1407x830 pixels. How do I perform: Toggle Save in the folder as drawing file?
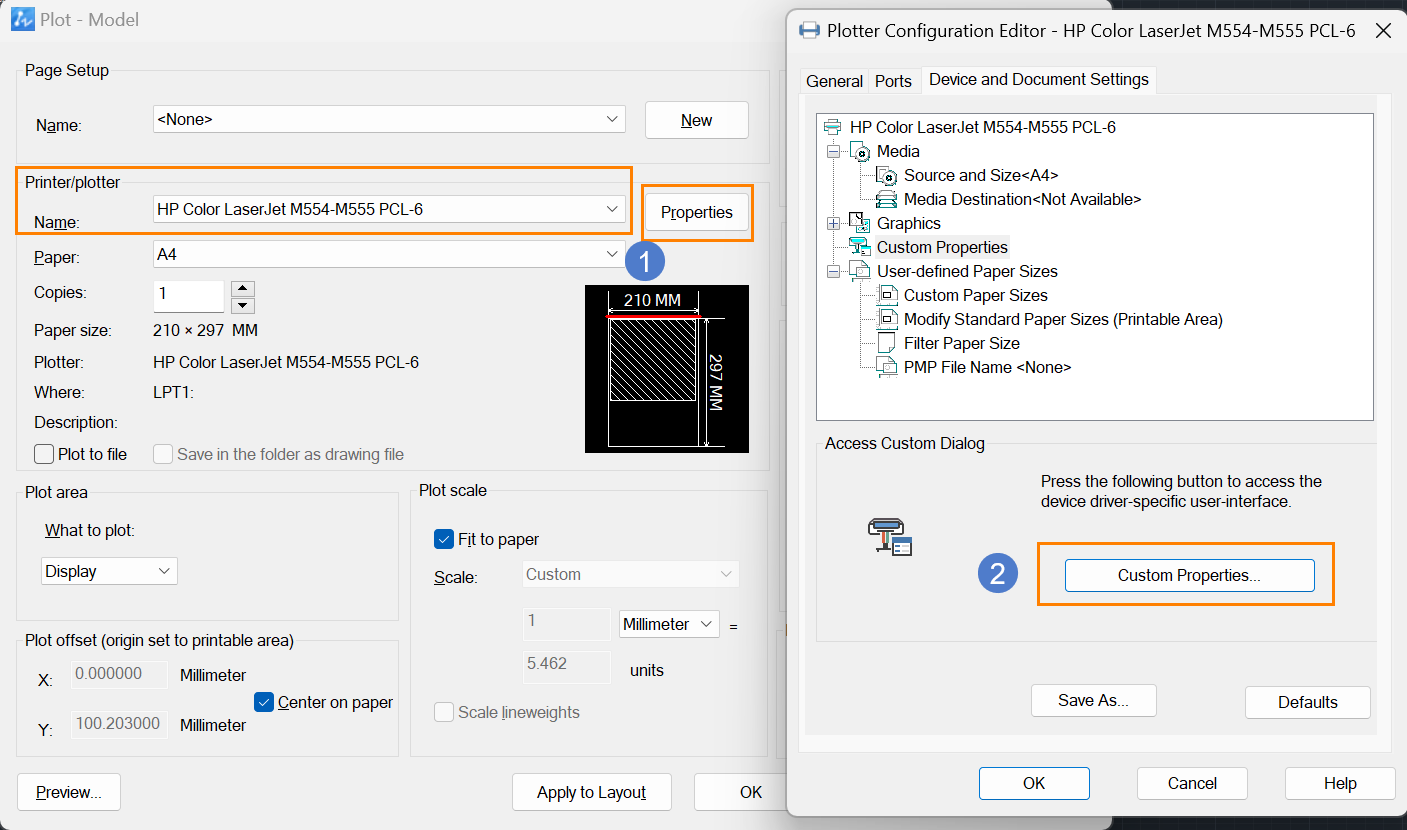click(163, 454)
